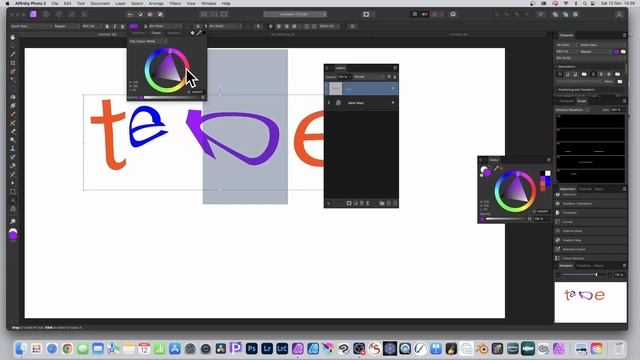Open the colour model dropdown in popup
Image resolution: width=640 pixels, height=360 pixels.
point(148,41)
